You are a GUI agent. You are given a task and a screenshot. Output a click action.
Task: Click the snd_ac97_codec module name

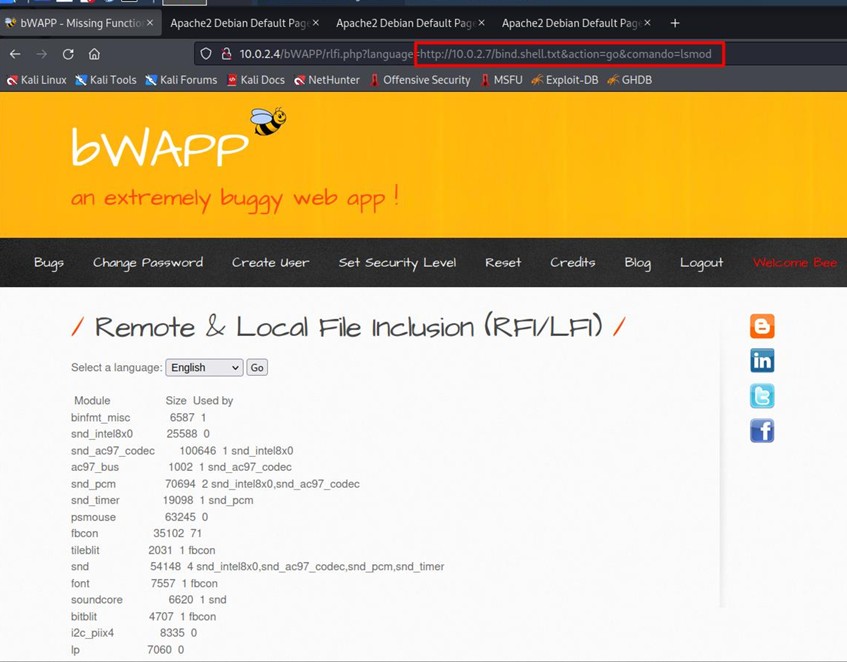click(113, 451)
